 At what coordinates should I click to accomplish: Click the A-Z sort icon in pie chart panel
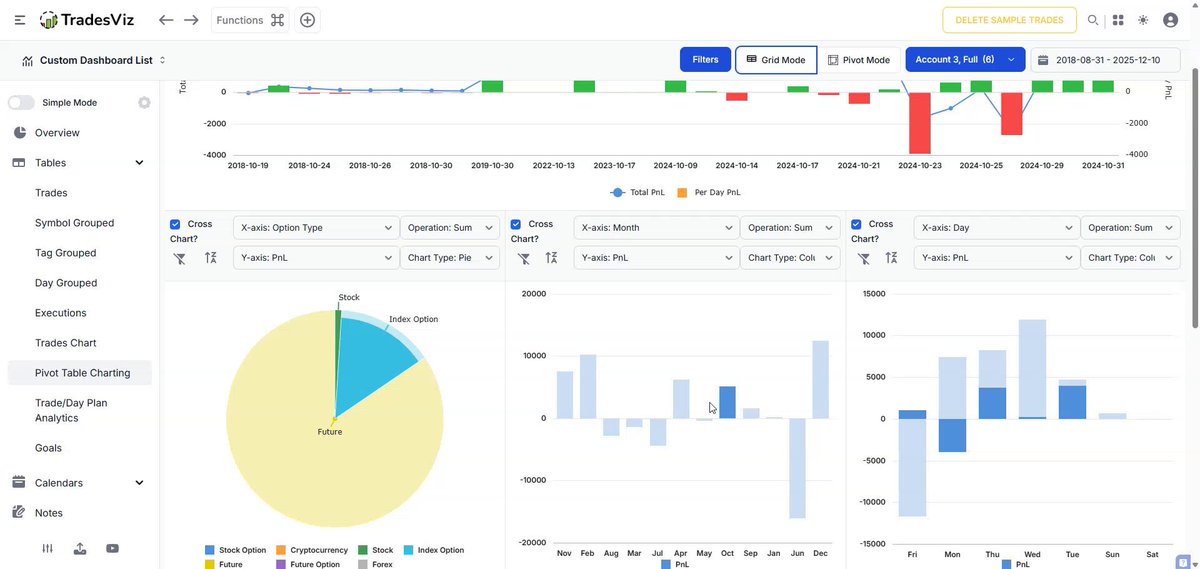click(x=211, y=258)
